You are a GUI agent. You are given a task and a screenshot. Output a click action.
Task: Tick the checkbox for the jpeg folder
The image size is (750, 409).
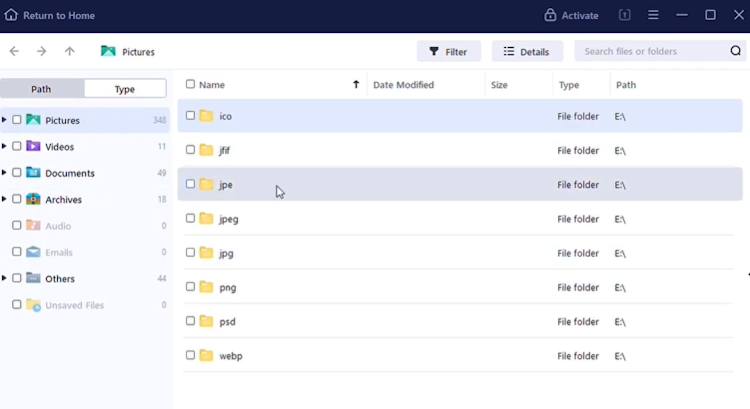tap(190, 219)
